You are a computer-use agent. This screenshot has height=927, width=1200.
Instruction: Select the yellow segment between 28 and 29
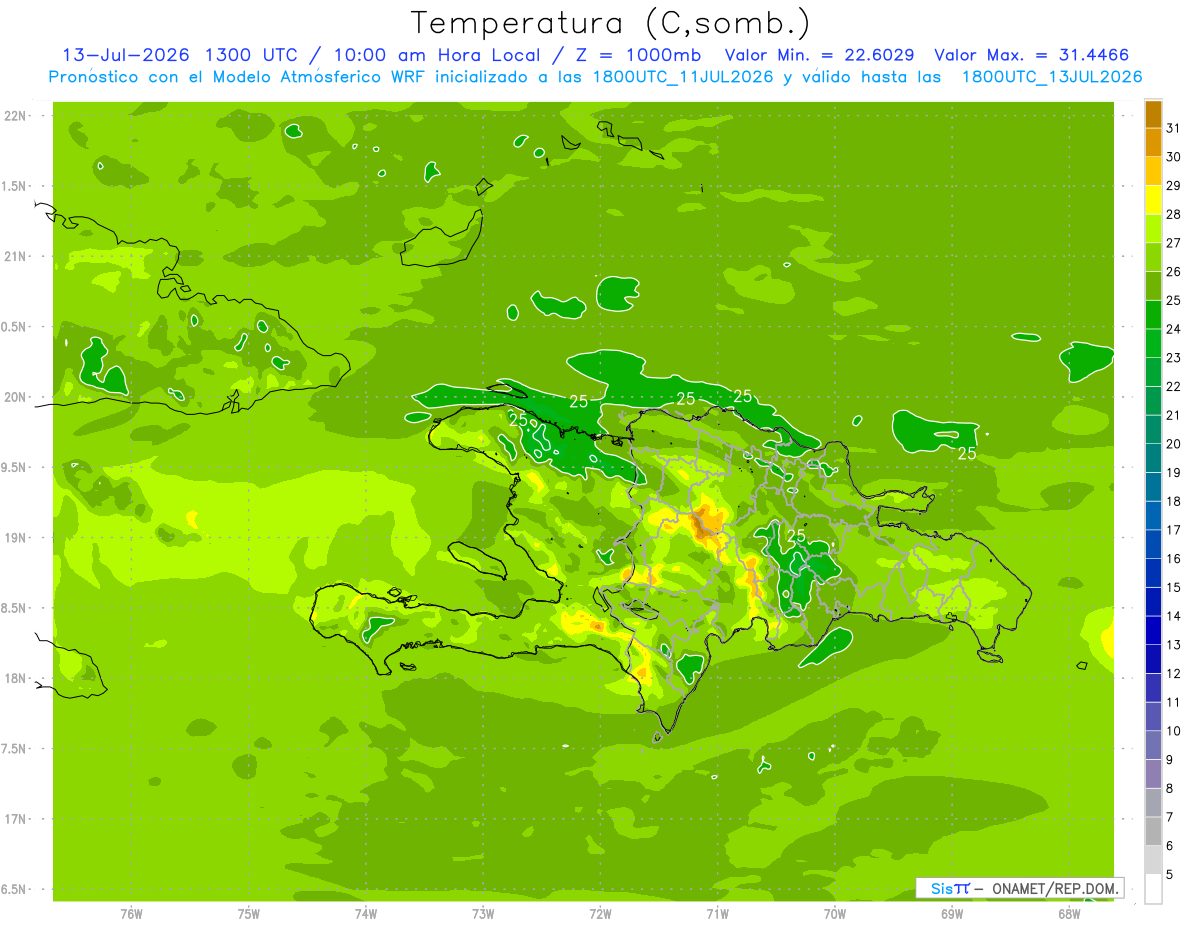click(1153, 200)
